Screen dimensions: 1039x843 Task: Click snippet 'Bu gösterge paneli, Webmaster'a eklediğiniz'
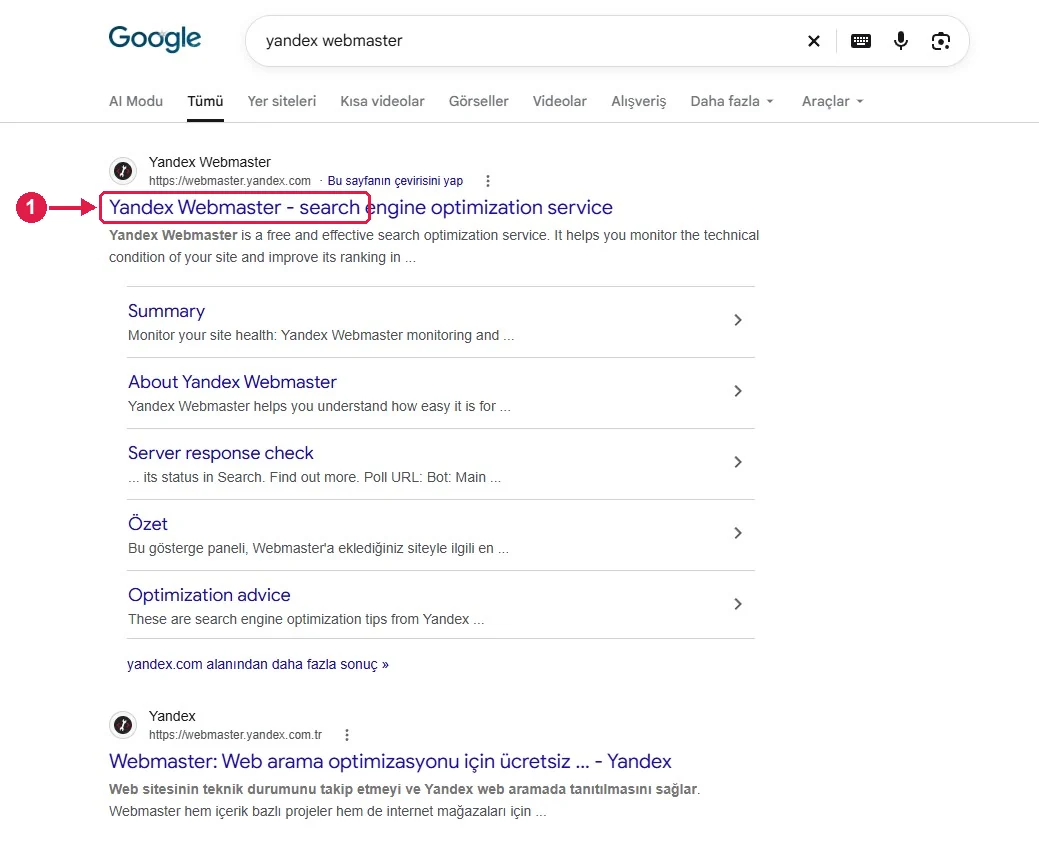(318, 548)
